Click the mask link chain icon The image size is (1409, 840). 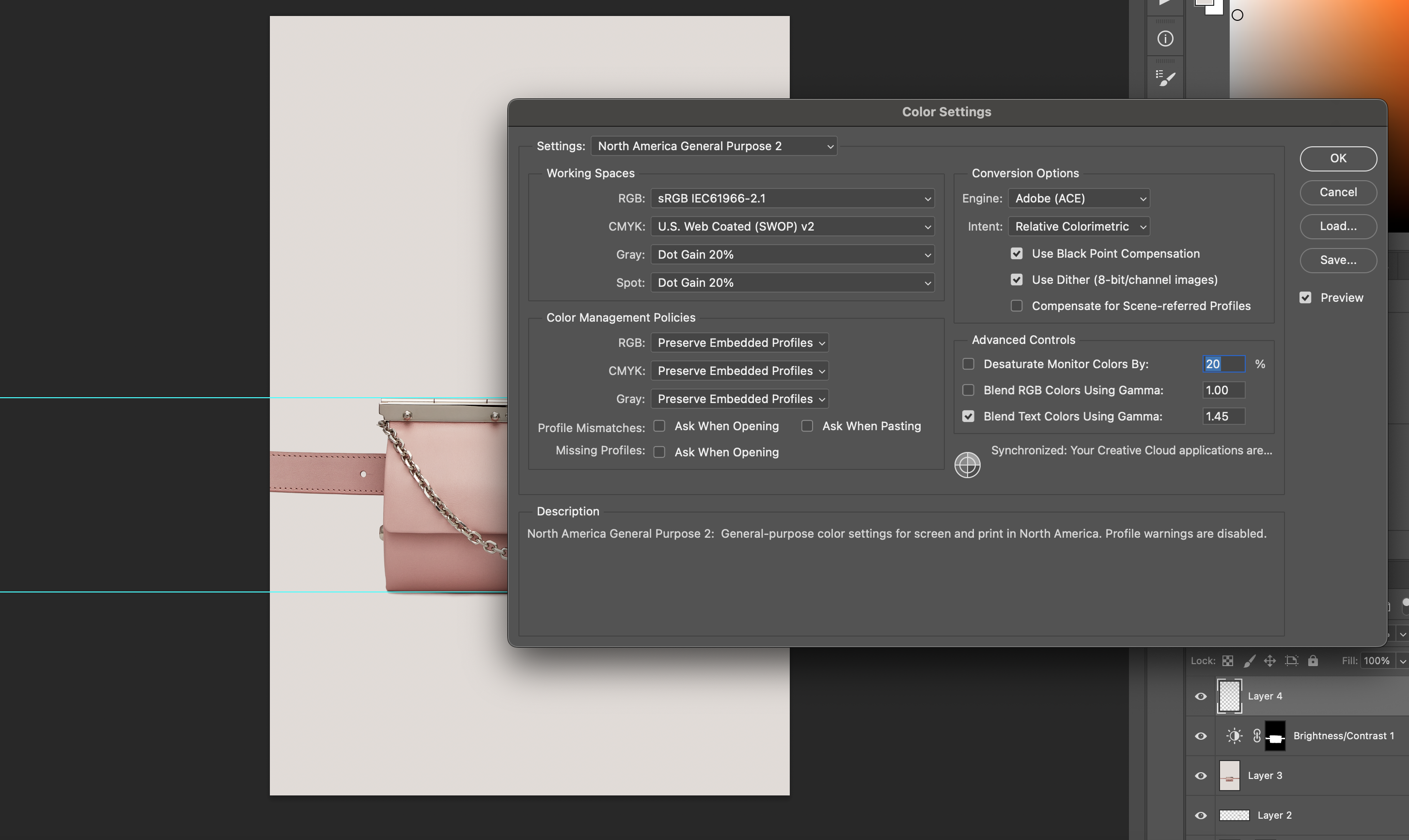[x=1257, y=736]
